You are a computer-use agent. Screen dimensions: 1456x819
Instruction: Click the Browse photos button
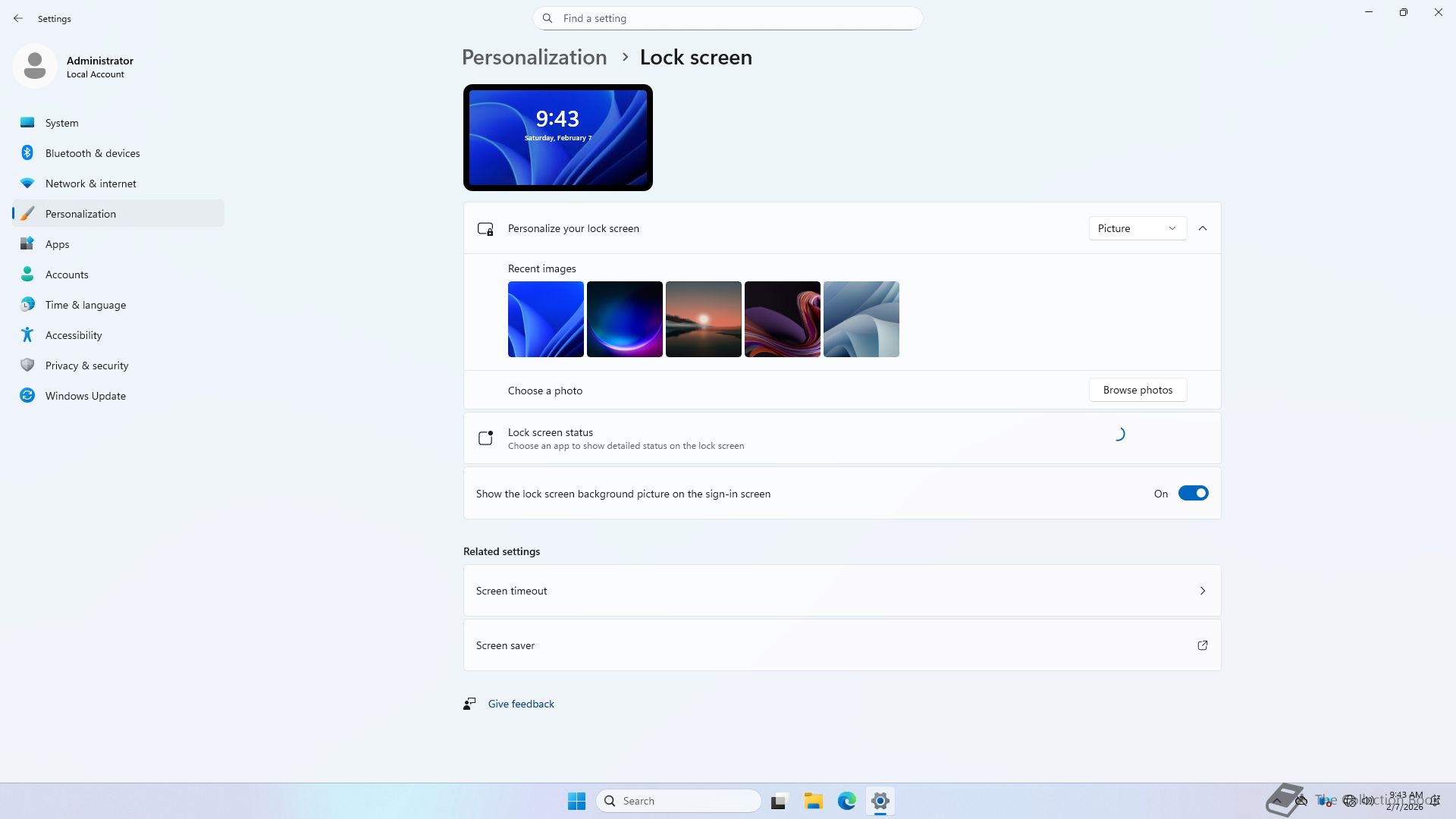tap(1137, 390)
